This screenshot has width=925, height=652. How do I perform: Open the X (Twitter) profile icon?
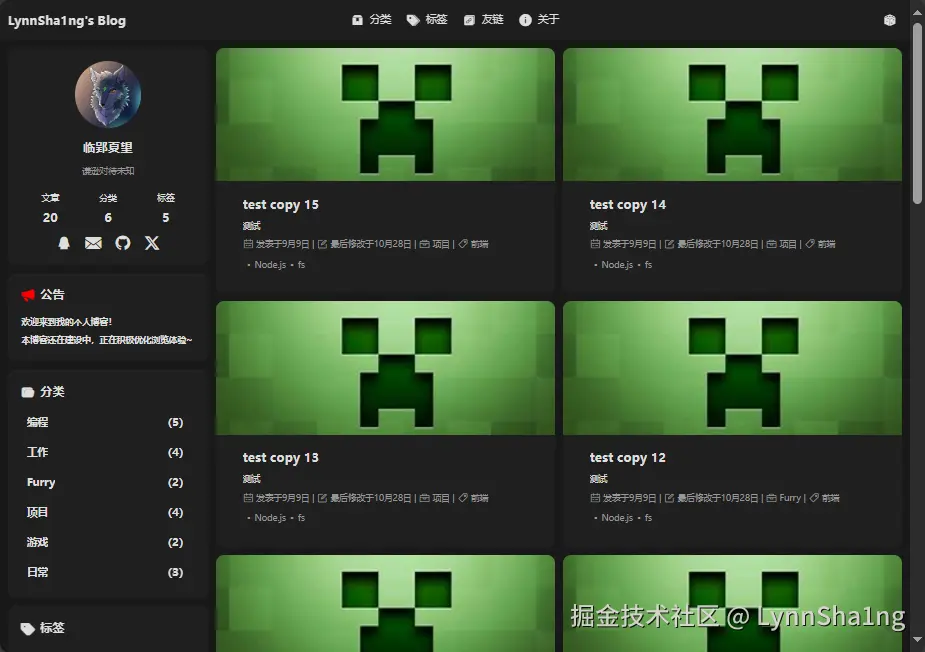(x=151, y=242)
